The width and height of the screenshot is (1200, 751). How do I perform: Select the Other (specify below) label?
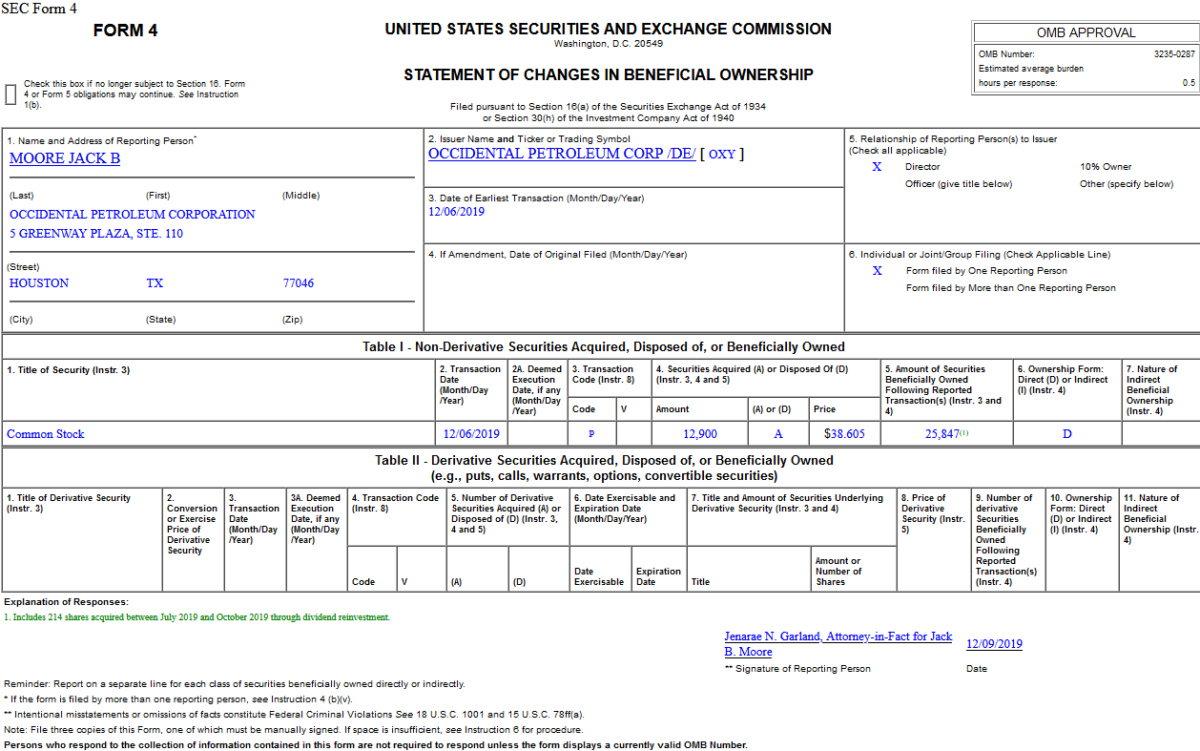tap(1127, 184)
